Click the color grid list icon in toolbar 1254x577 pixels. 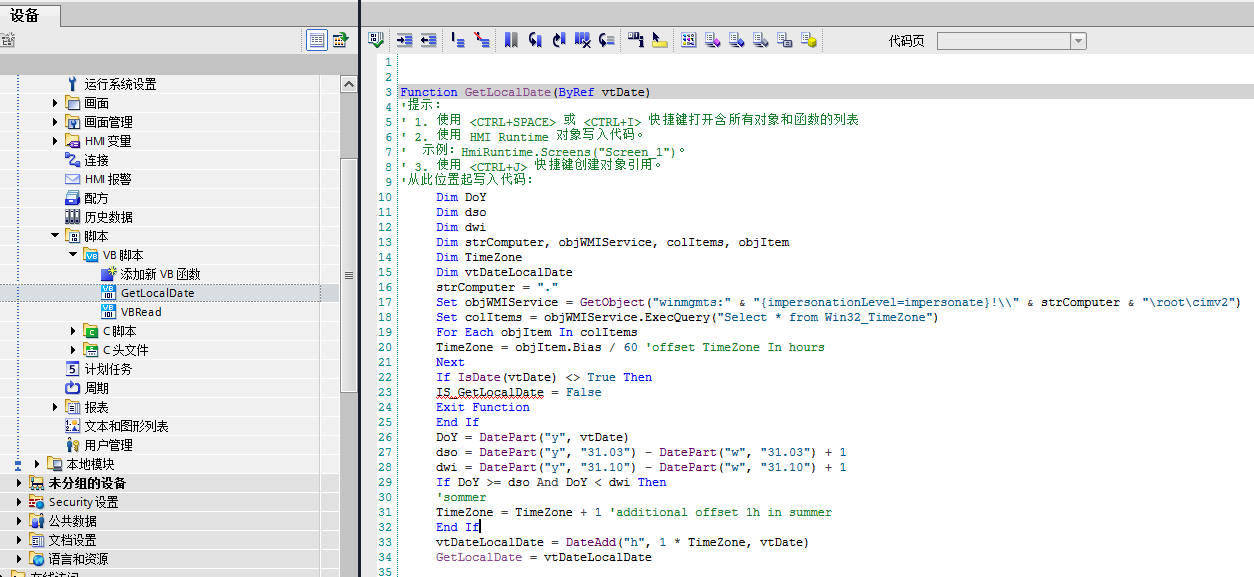pyautogui.click(x=689, y=40)
